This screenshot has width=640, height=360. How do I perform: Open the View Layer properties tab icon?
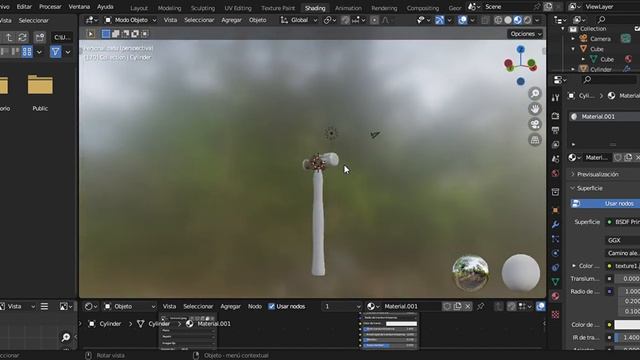(555, 144)
